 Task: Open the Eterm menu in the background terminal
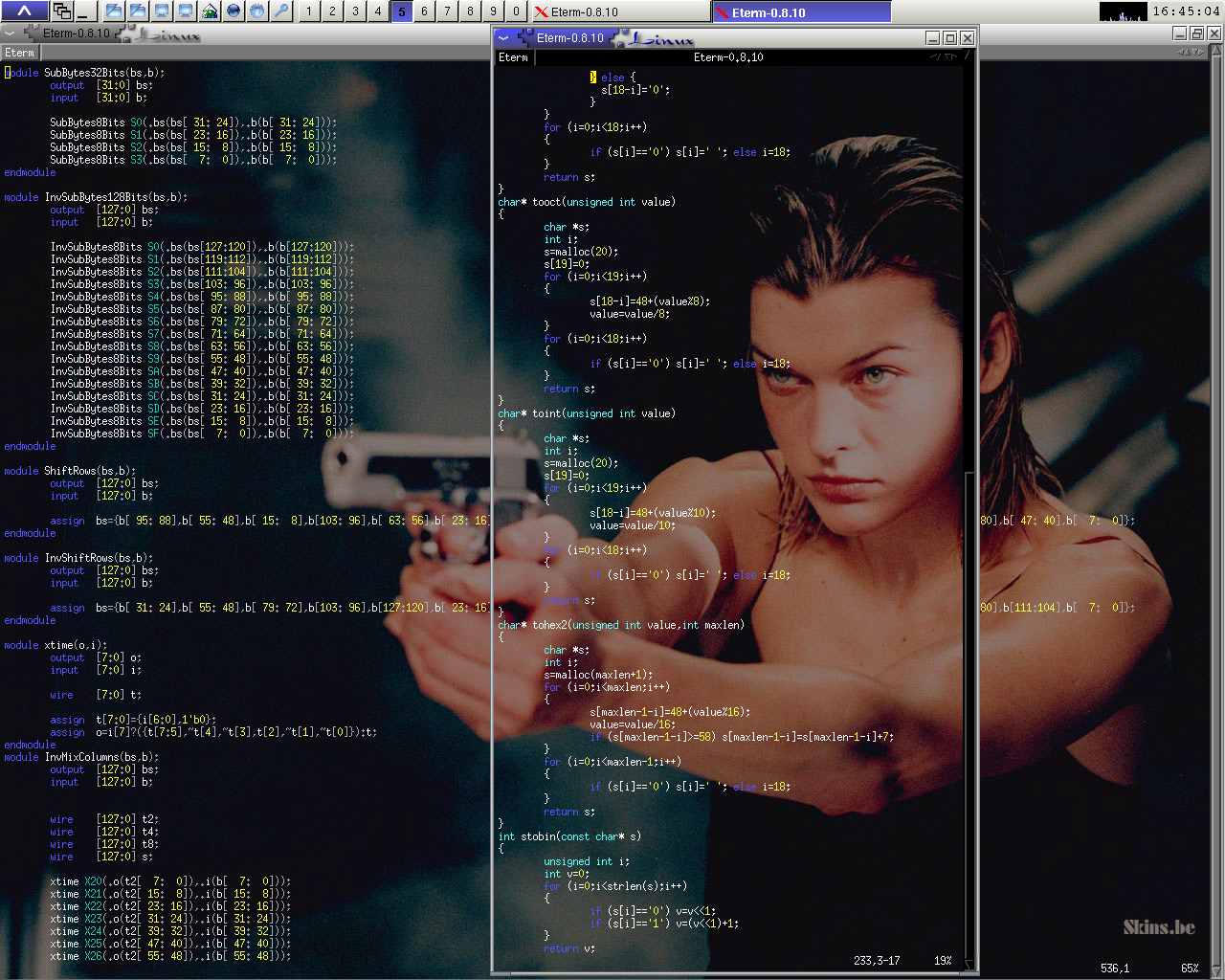(x=19, y=53)
